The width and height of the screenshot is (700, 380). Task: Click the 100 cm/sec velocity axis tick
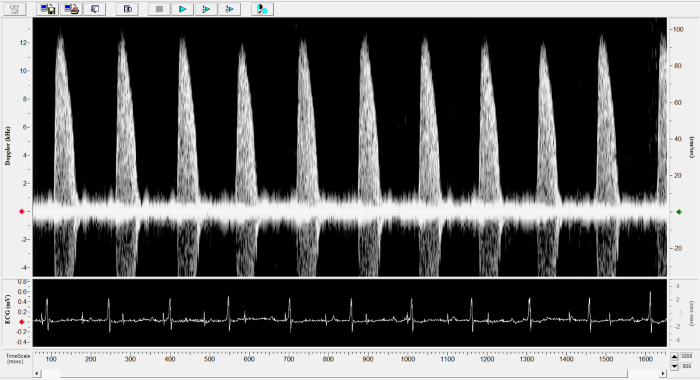678,29
